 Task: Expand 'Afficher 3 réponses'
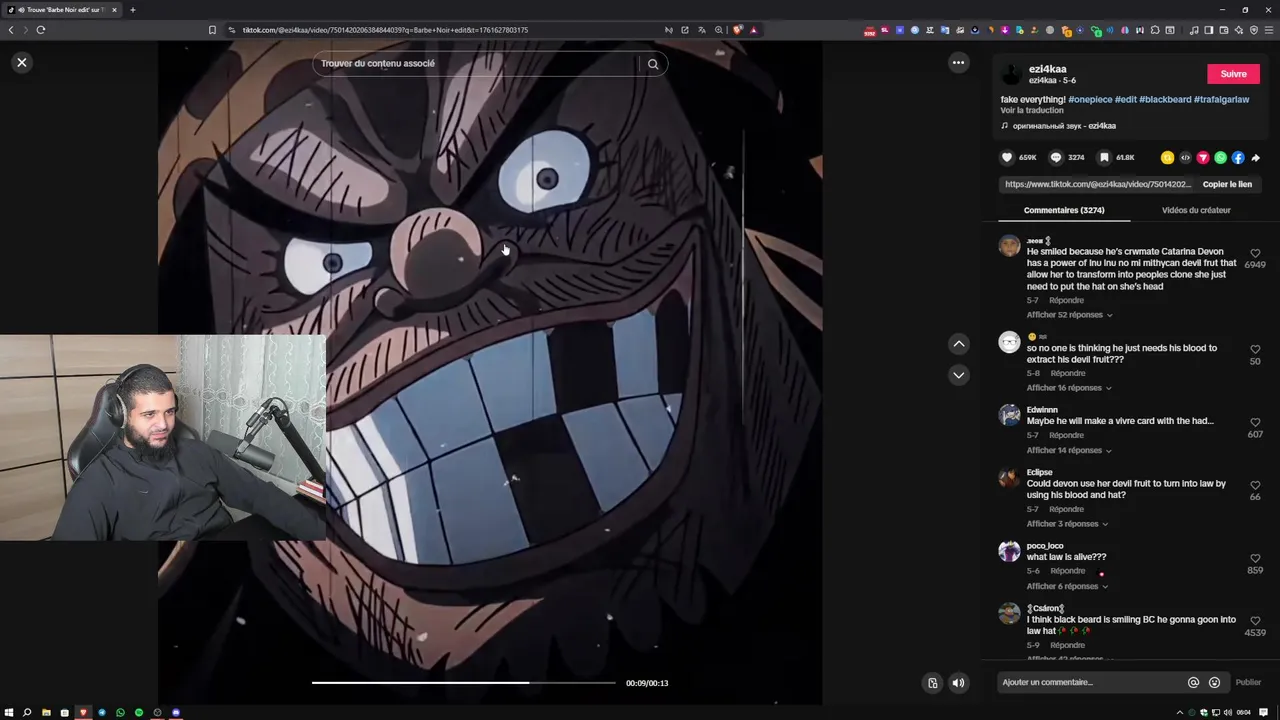[1067, 524]
